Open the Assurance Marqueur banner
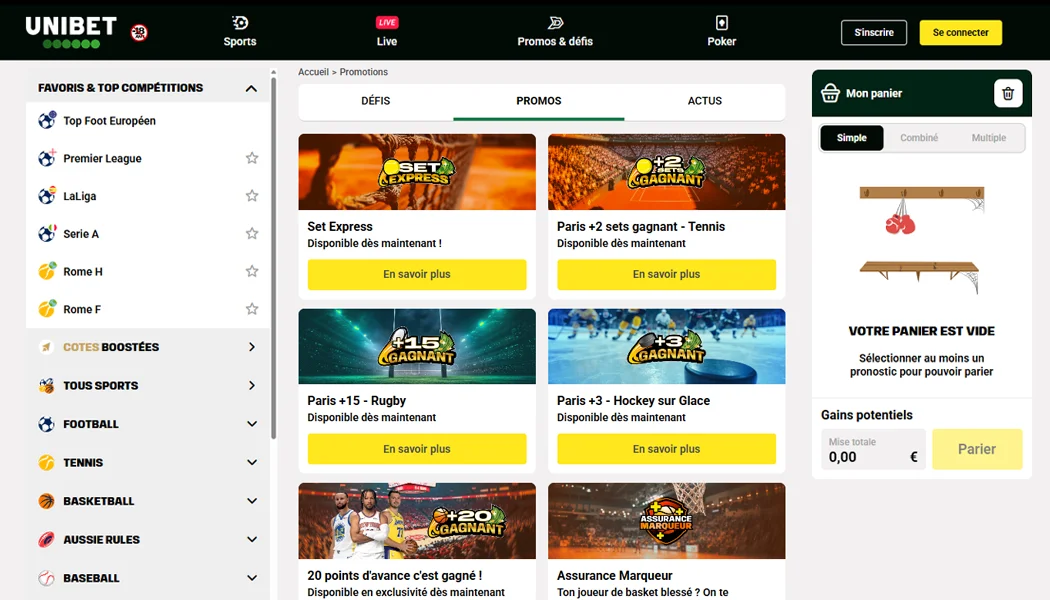 click(666, 521)
